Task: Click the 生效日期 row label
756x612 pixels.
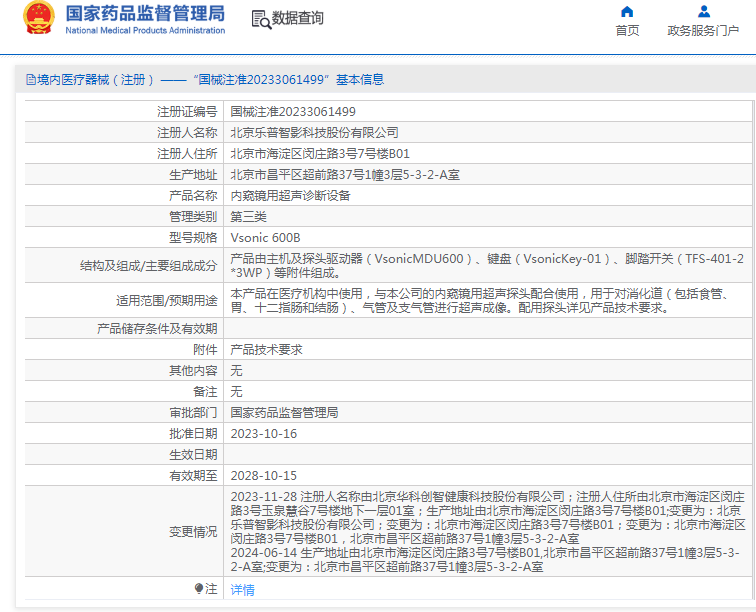Action: [x=193, y=455]
